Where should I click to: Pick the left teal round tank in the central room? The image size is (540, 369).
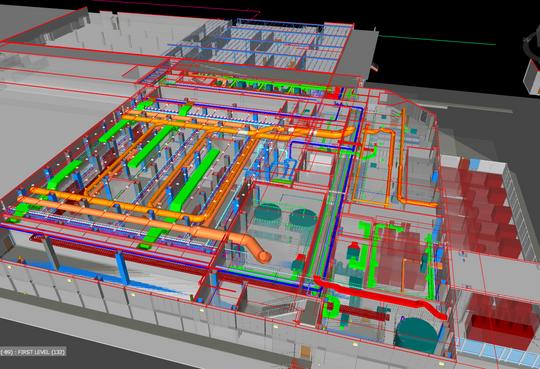[x=268, y=213]
